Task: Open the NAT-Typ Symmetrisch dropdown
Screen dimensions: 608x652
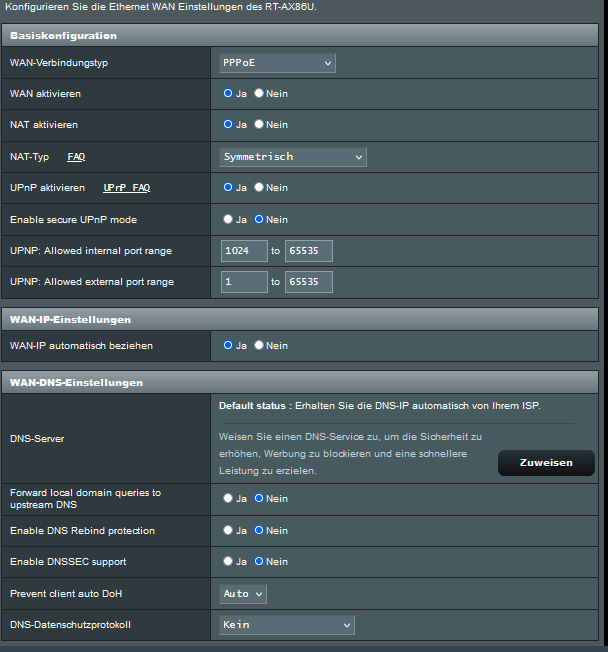Action: 293,157
